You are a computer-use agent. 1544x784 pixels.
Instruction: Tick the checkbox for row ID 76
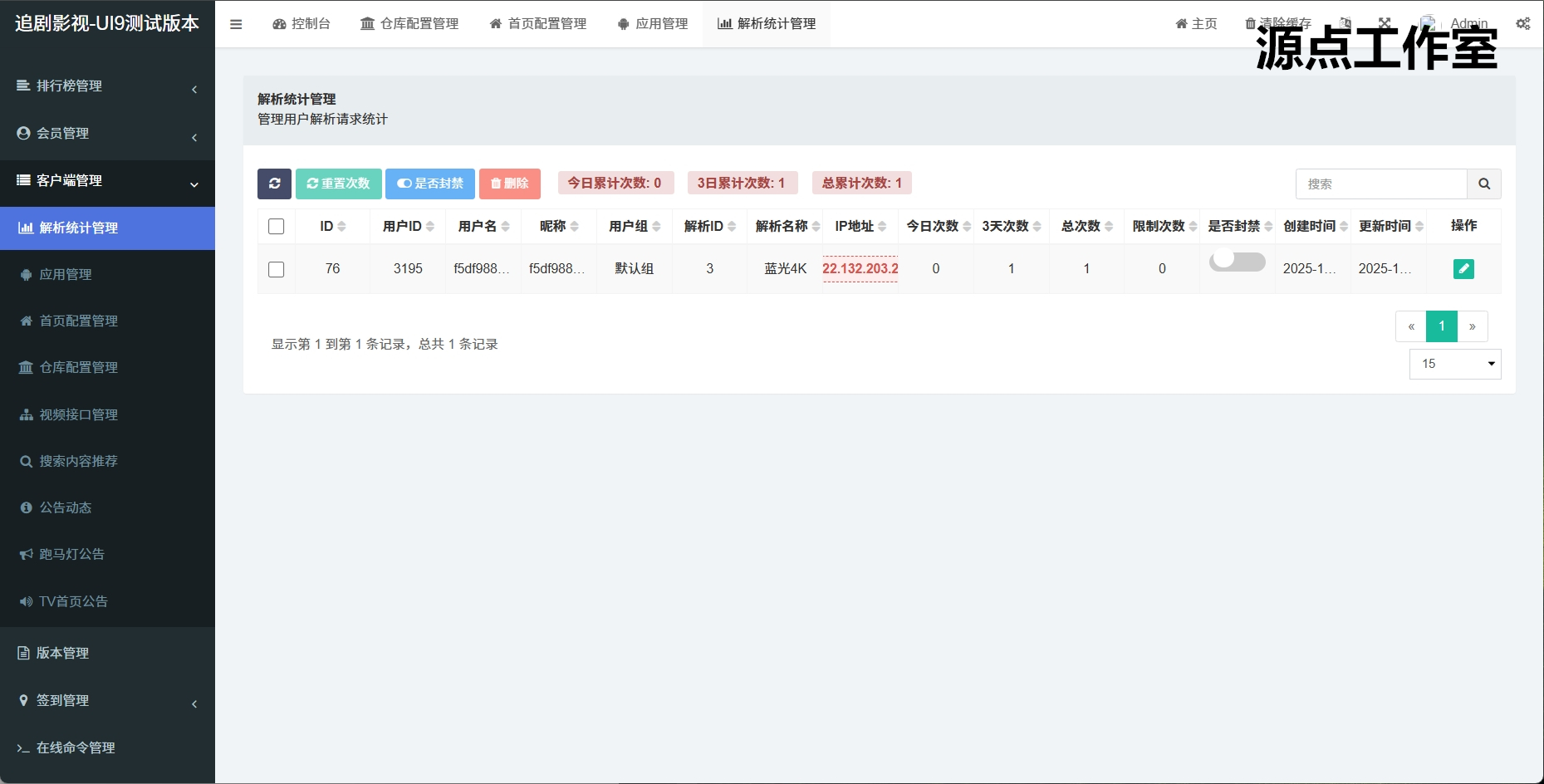click(x=276, y=269)
